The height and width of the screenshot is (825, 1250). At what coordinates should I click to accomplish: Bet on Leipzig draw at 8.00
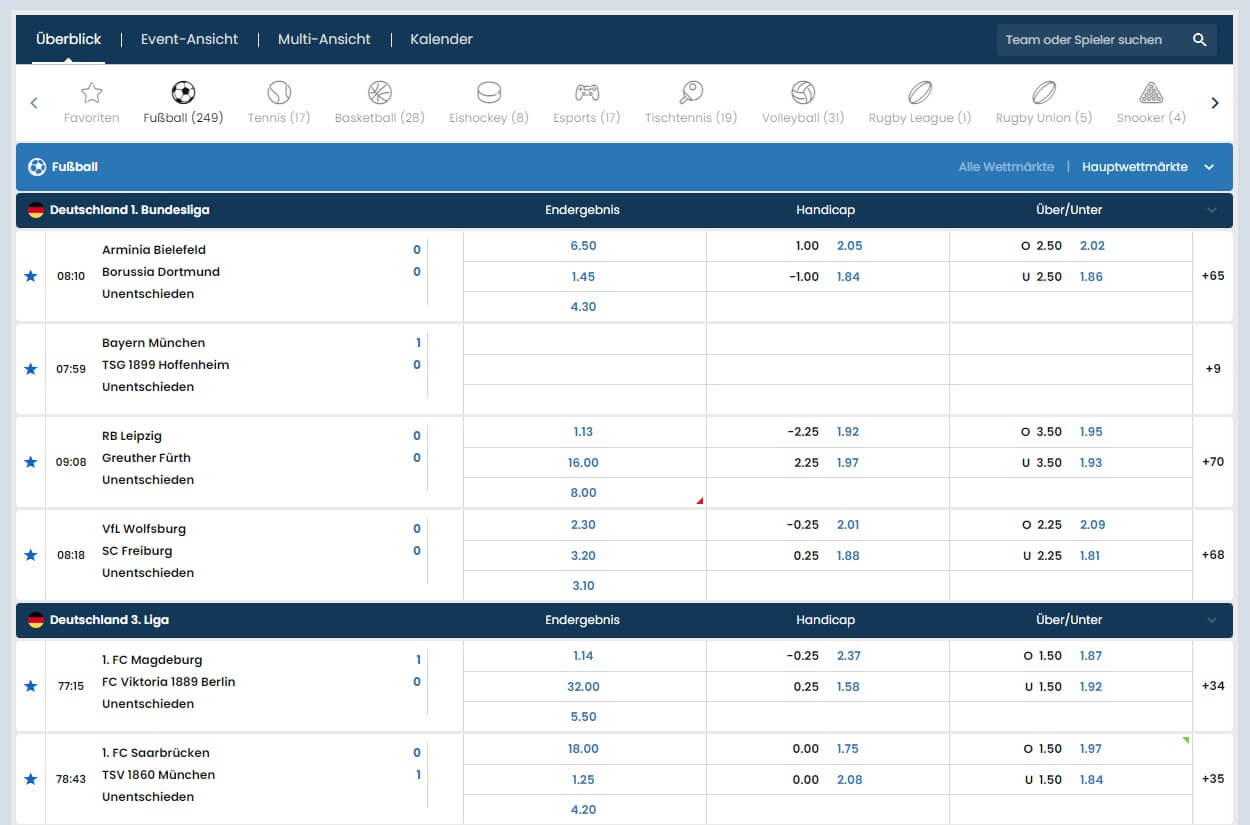pos(584,493)
